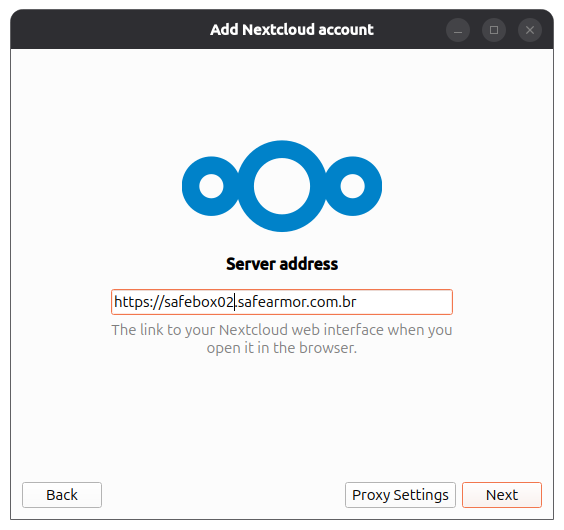This screenshot has width=564, height=530.
Task: Place cursor in the https:// prefix
Action: (139, 302)
